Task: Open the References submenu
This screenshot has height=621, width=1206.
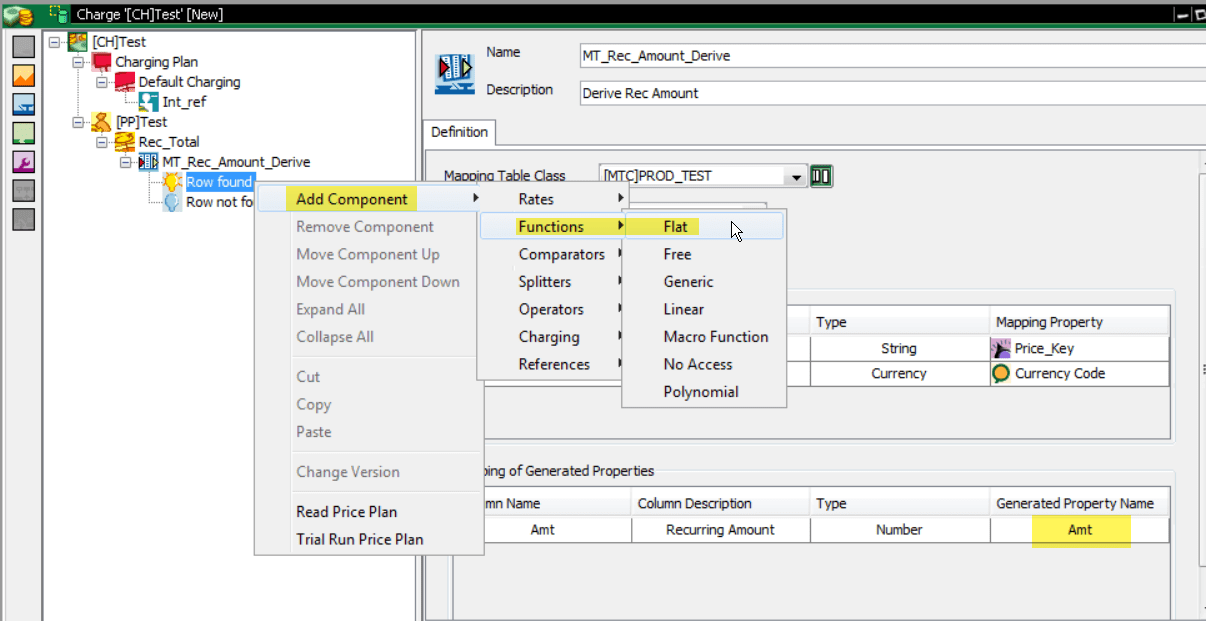Action: 553,365
